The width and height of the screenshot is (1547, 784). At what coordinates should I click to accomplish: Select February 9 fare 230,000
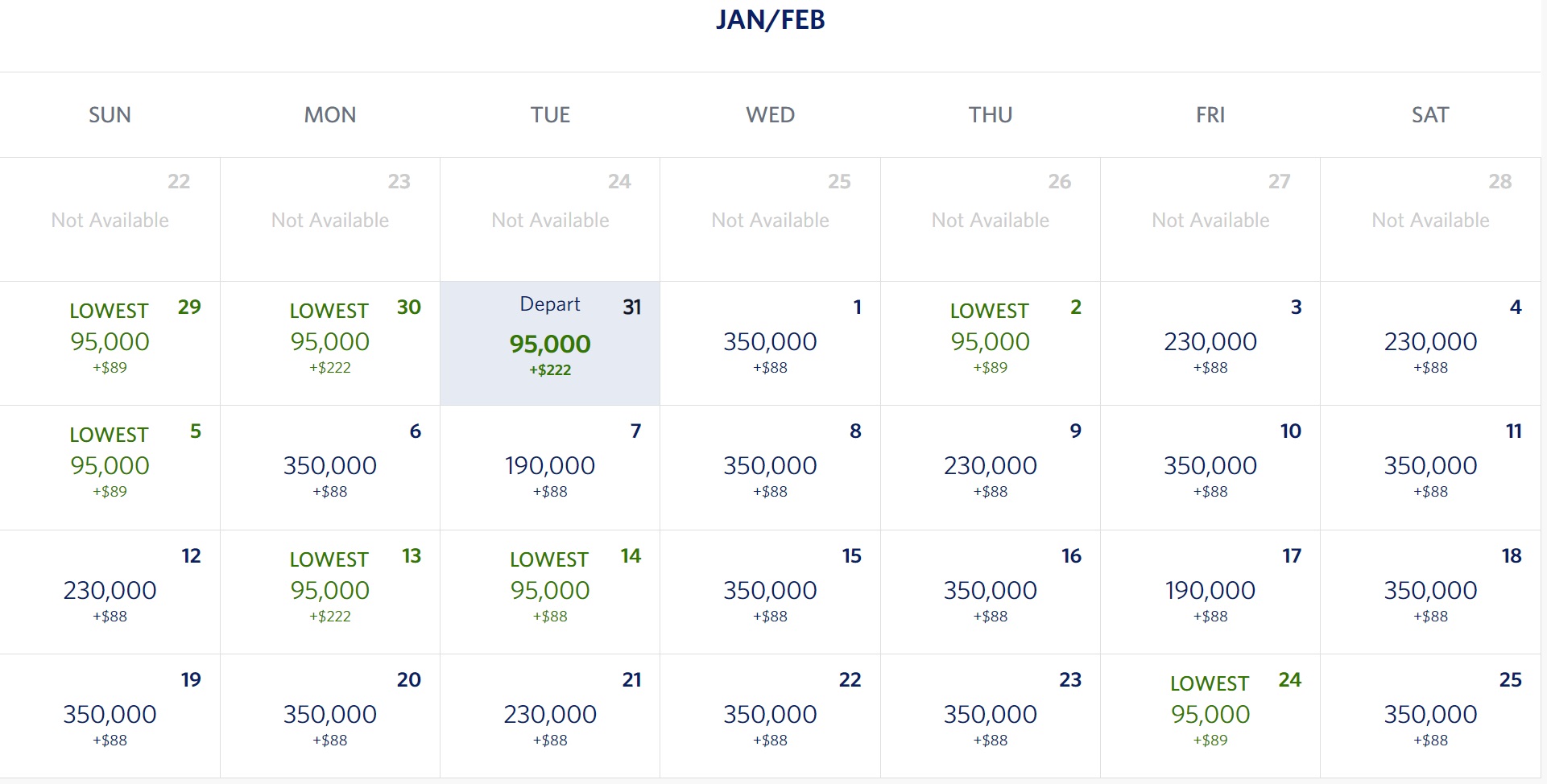tap(991, 468)
